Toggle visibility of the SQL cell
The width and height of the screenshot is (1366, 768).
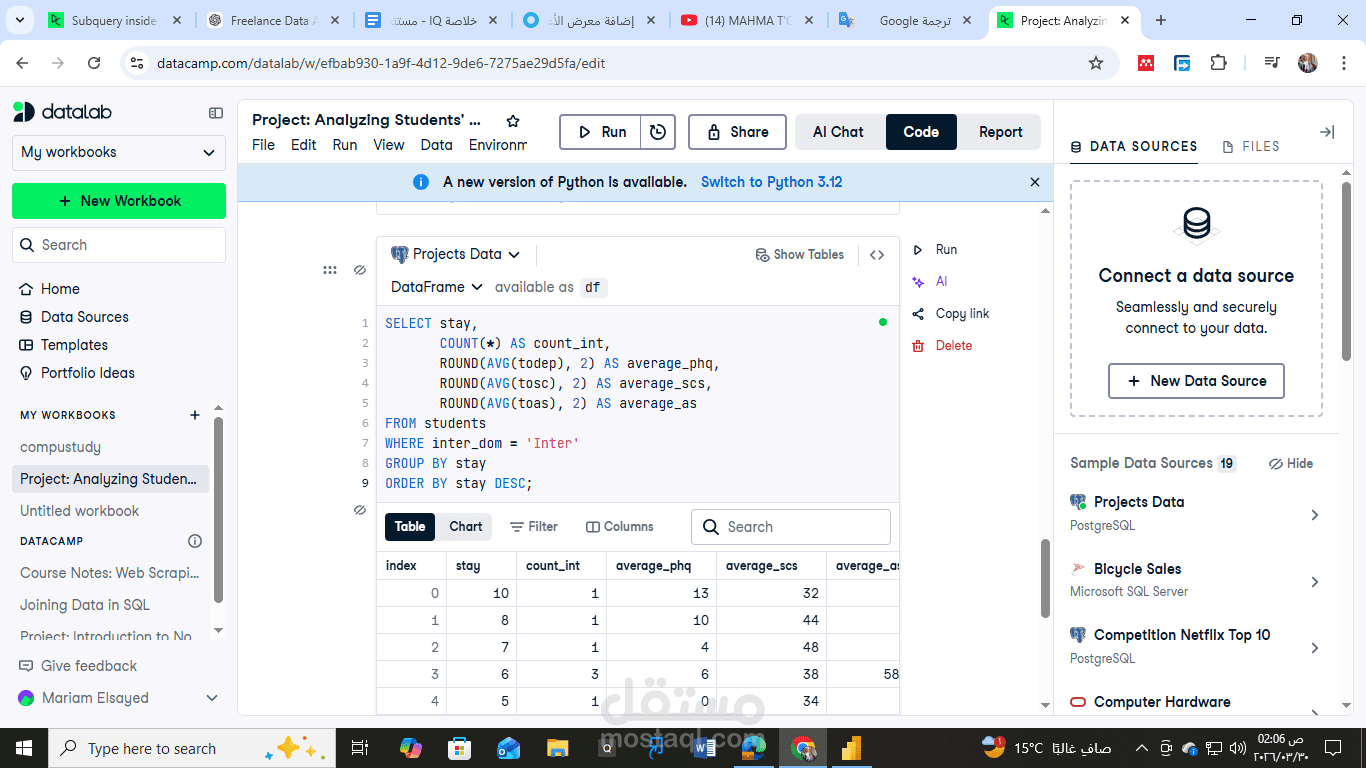click(360, 268)
